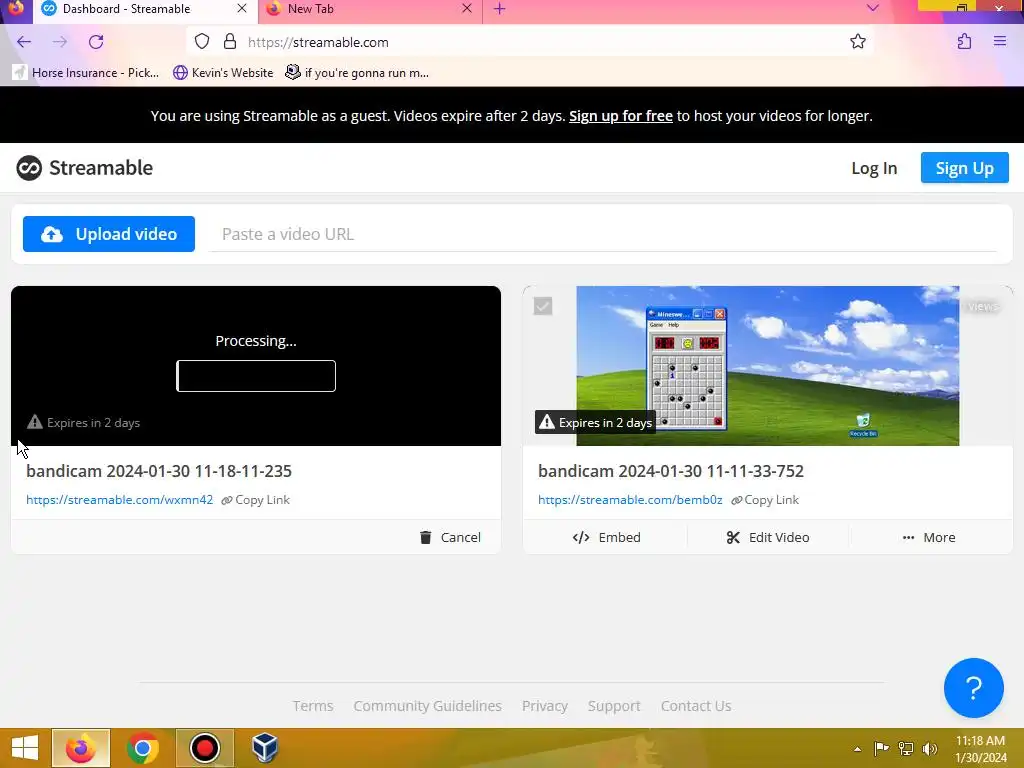The height and width of the screenshot is (768, 1024).
Task: Open the blue help question mark button
Action: [973, 688]
